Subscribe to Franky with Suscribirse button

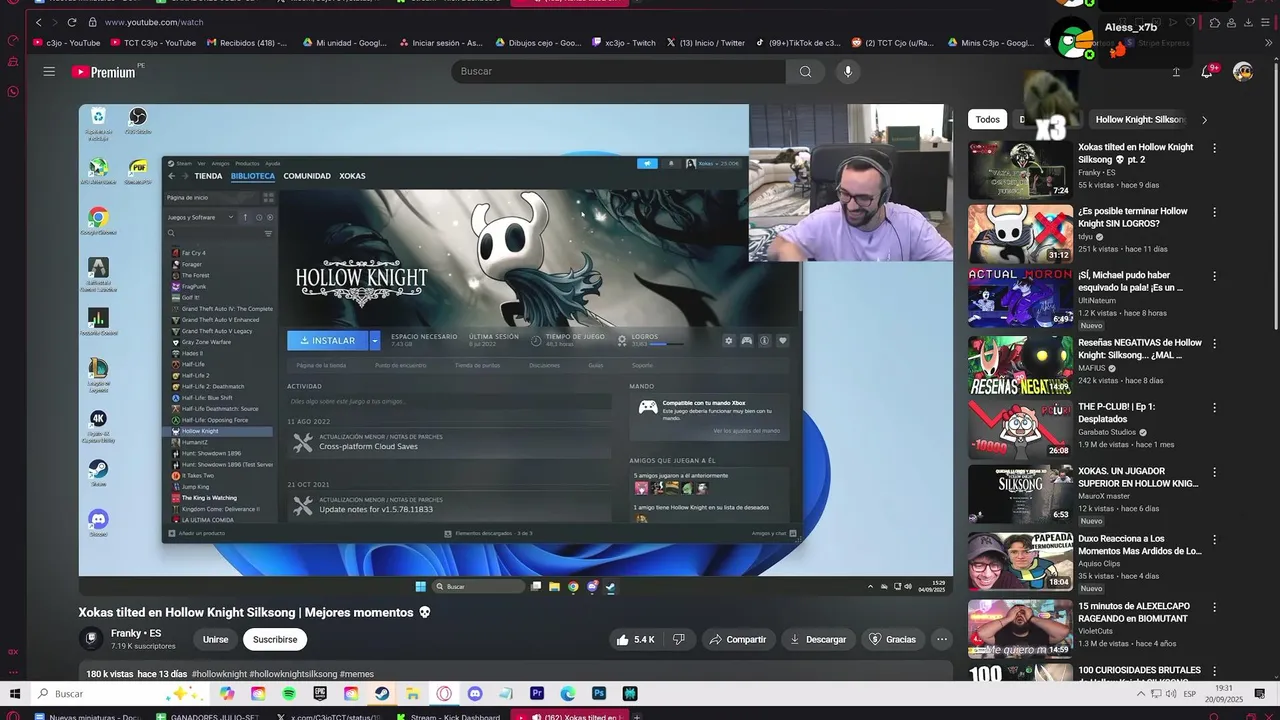click(x=275, y=639)
